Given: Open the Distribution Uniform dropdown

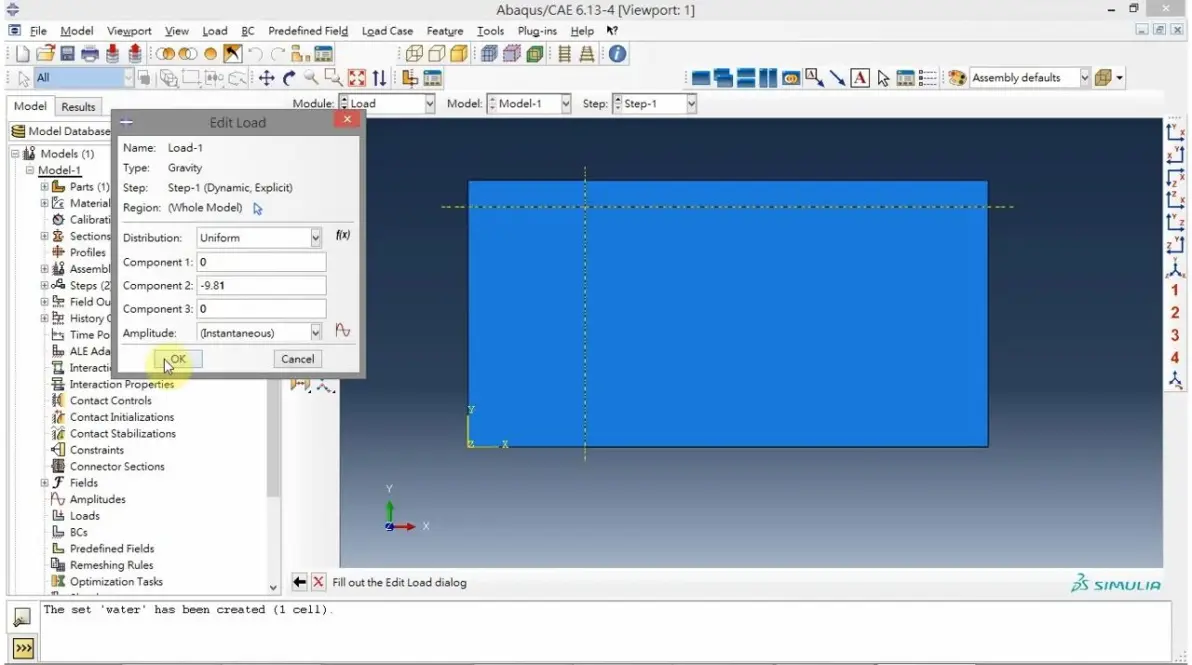Looking at the screenshot, I should 315,238.
